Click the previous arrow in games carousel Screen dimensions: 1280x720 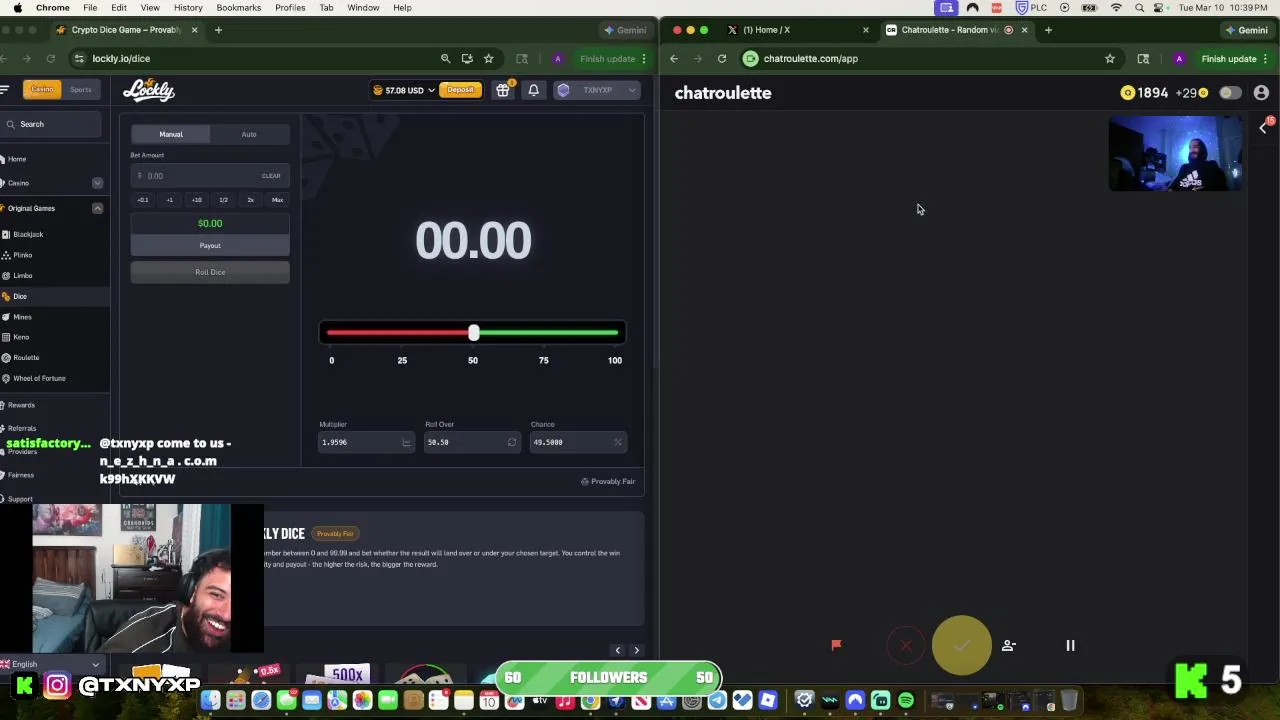coord(617,650)
